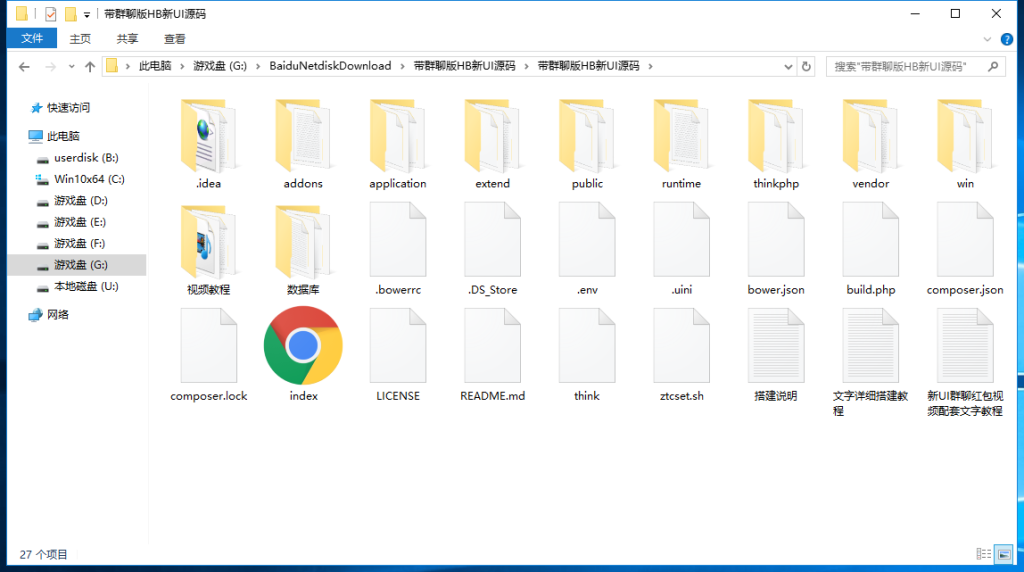The image size is (1024, 572).
Task: Select the Chrome index file
Action: pyautogui.click(x=303, y=356)
